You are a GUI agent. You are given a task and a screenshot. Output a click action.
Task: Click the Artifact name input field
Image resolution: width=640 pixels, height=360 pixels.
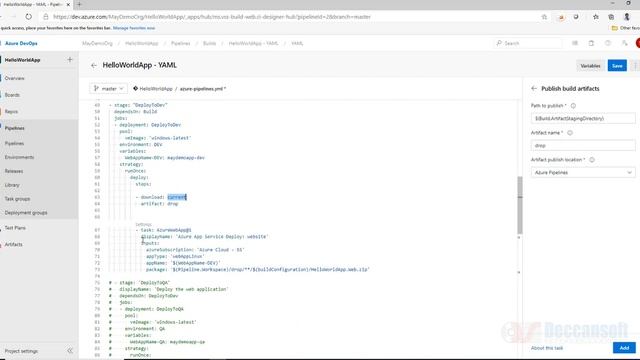tap(583, 145)
